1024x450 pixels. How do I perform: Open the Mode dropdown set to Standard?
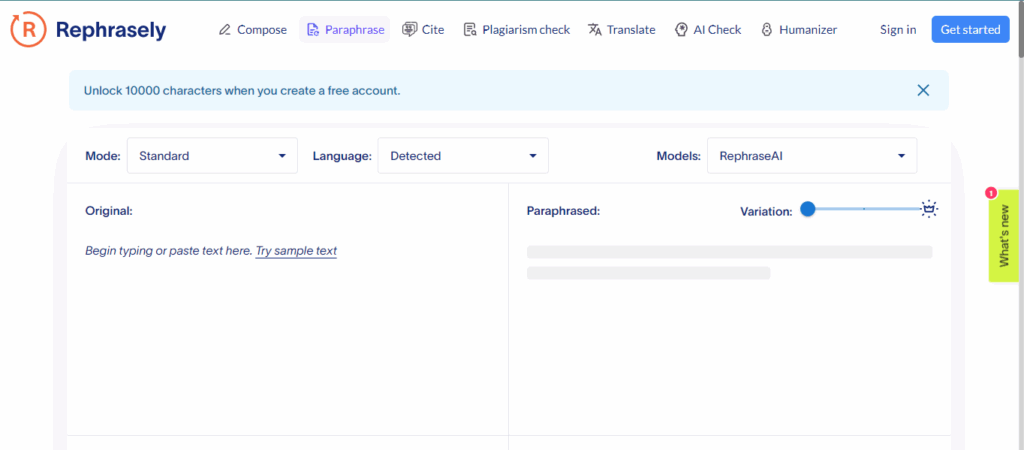212,156
